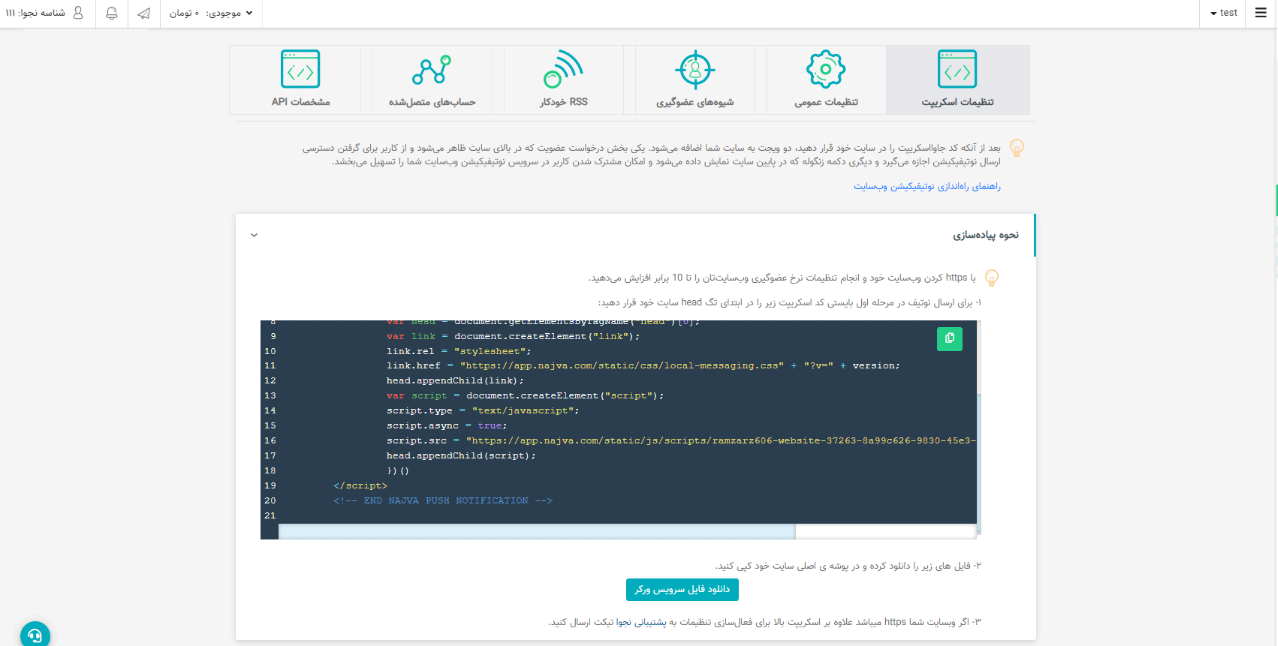
Task: Click the script settings code-window icon
Action: tap(958, 70)
